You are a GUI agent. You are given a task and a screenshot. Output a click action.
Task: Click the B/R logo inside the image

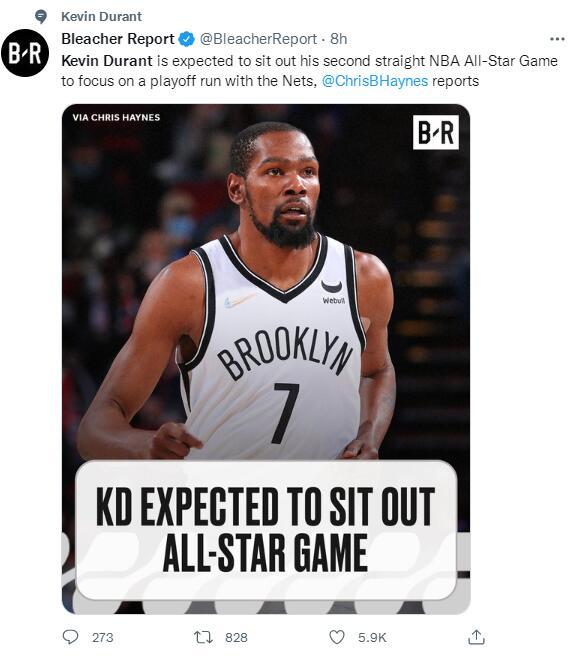click(x=436, y=132)
